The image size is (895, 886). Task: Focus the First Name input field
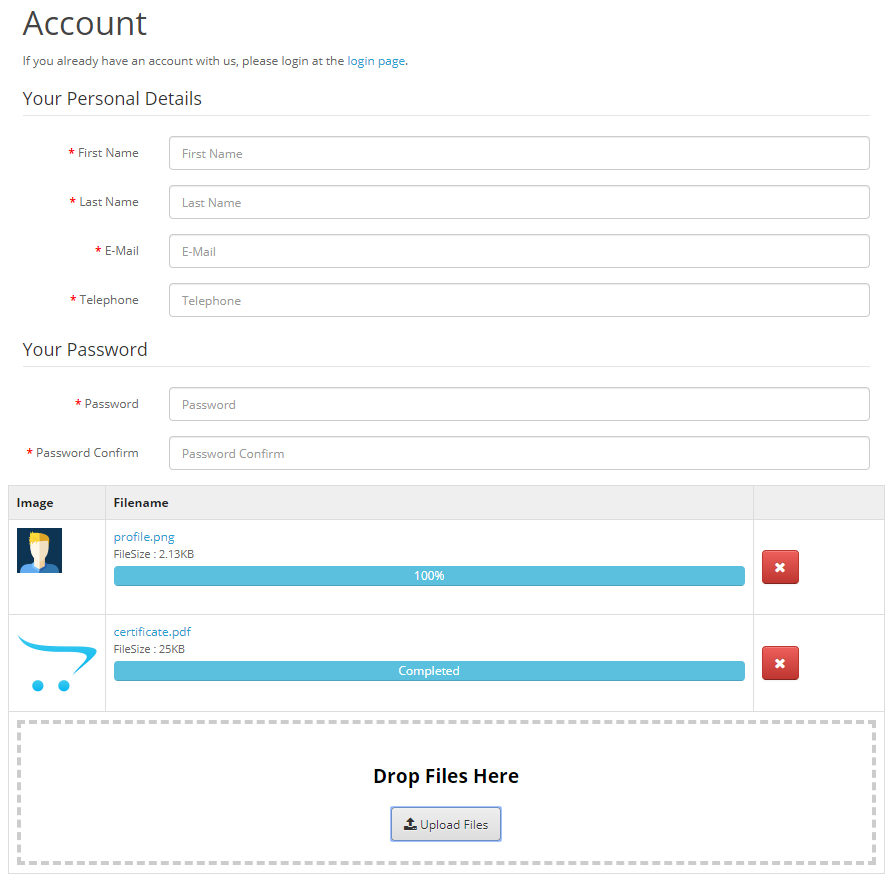pos(519,153)
